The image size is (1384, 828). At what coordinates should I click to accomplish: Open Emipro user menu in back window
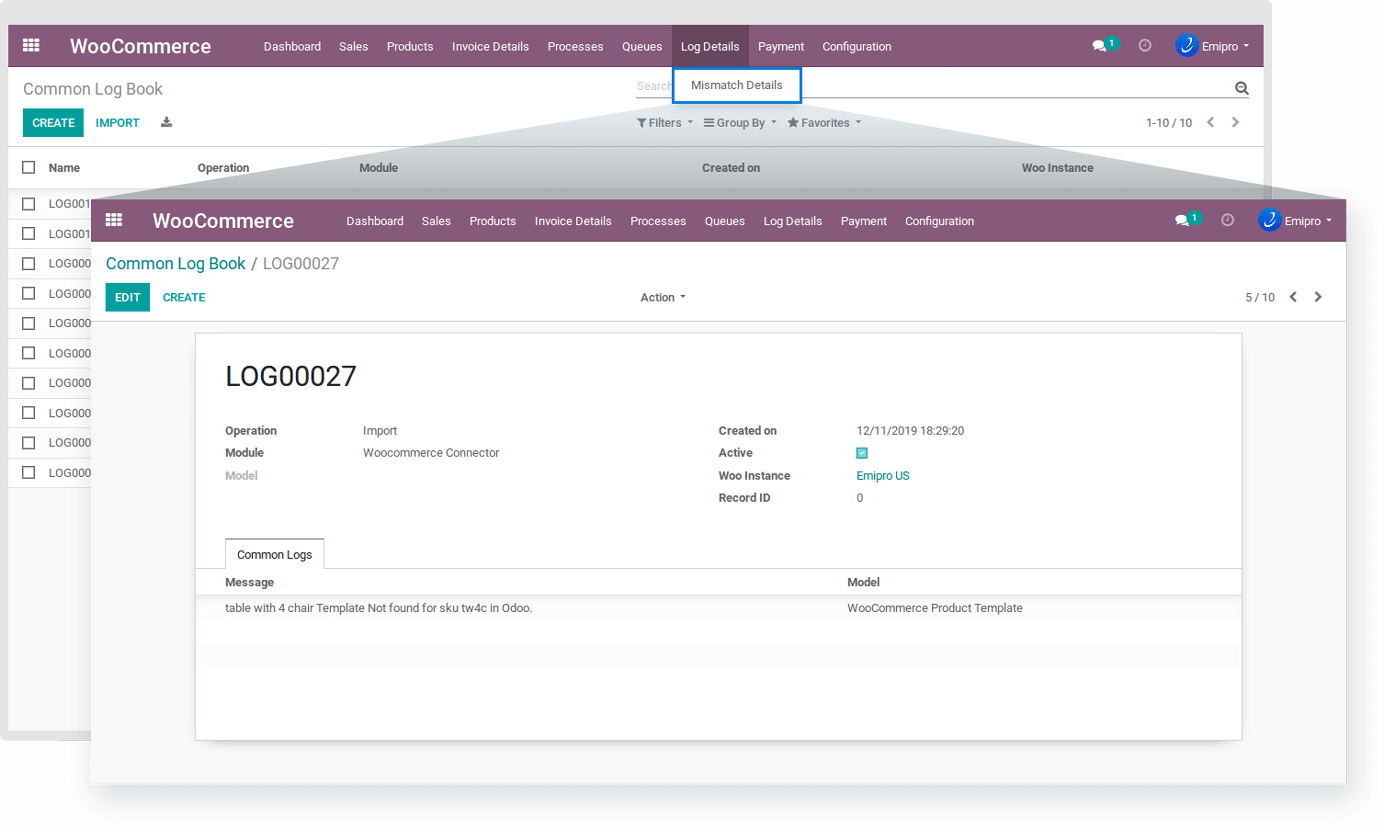(x=1225, y=46)
